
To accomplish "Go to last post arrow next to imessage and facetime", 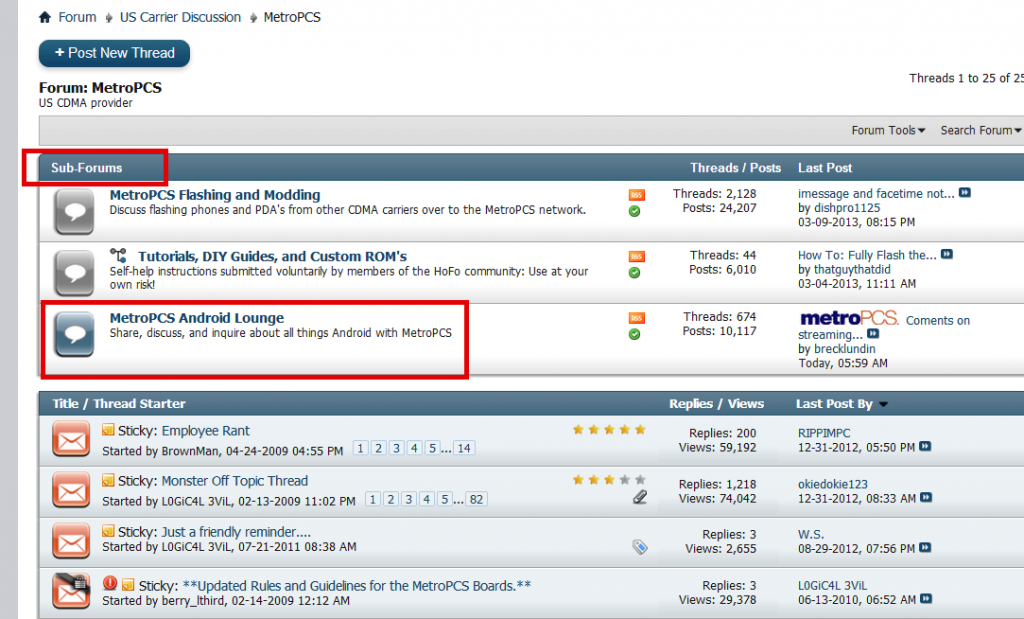I will [x=965, y=193].
